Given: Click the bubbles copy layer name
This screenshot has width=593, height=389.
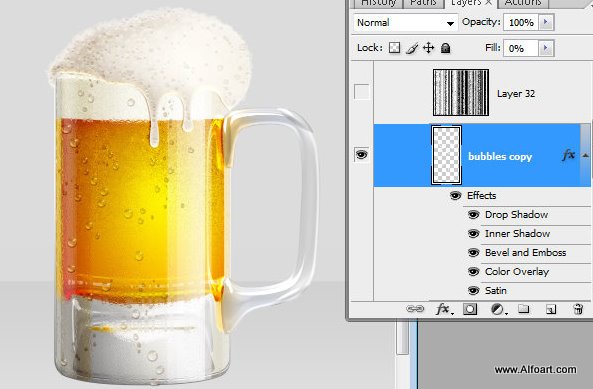Looking at the screenshot, I should (x=500, y=157).
